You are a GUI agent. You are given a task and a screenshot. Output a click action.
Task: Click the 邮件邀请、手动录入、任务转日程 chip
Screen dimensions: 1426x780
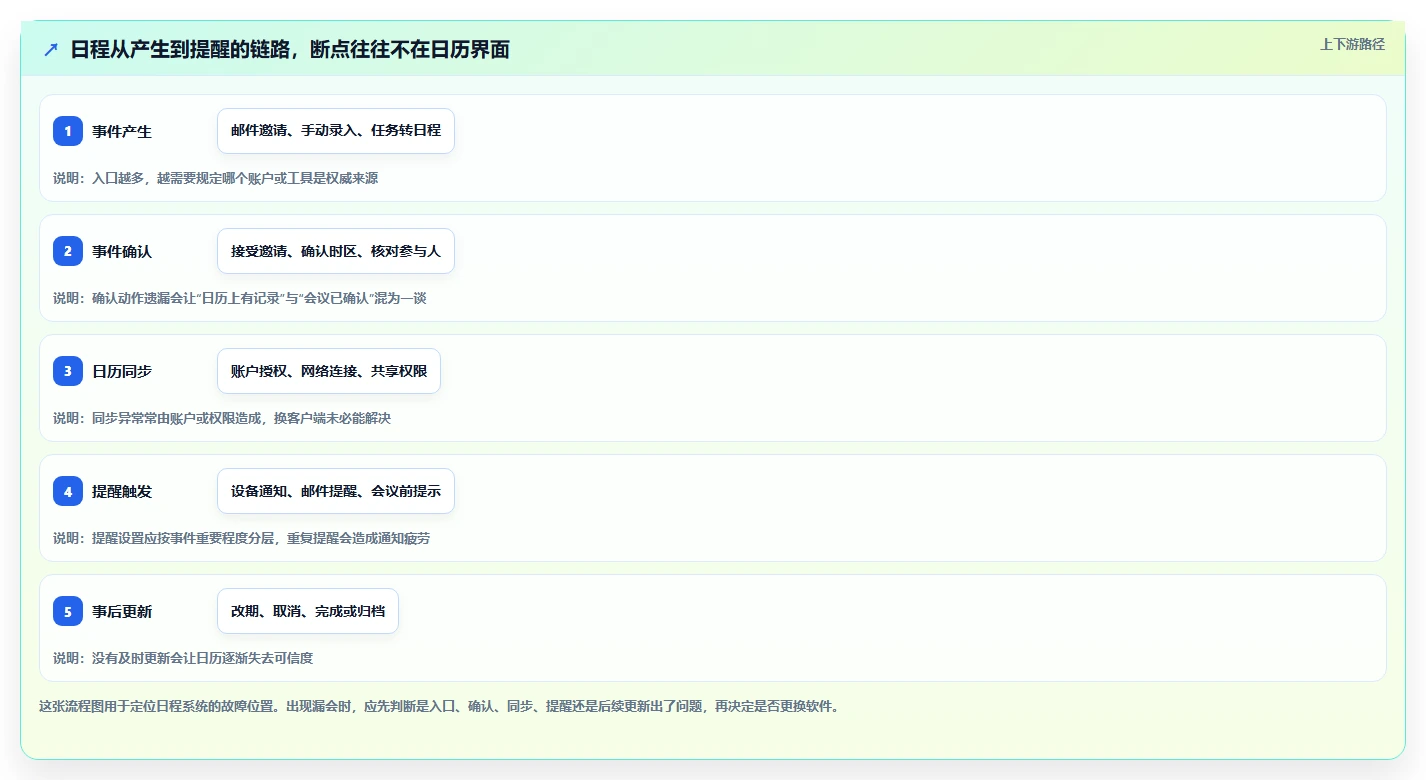click(336, 131)
